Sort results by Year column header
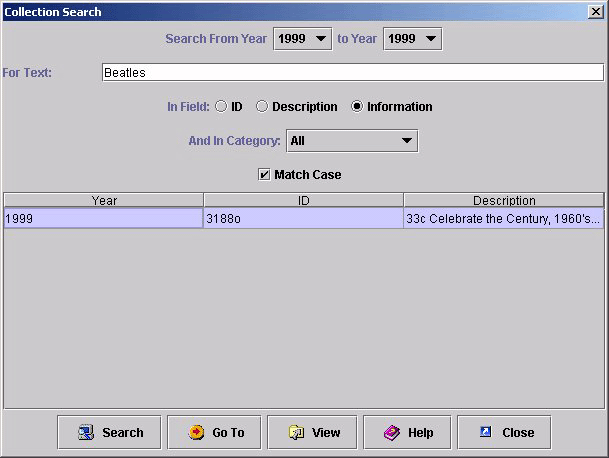 (x=104, y=200)
